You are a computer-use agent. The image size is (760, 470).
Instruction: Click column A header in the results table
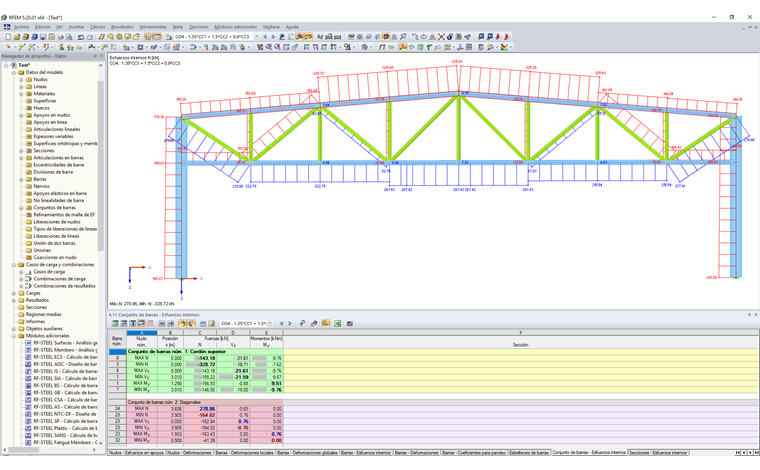coord(142,333)
